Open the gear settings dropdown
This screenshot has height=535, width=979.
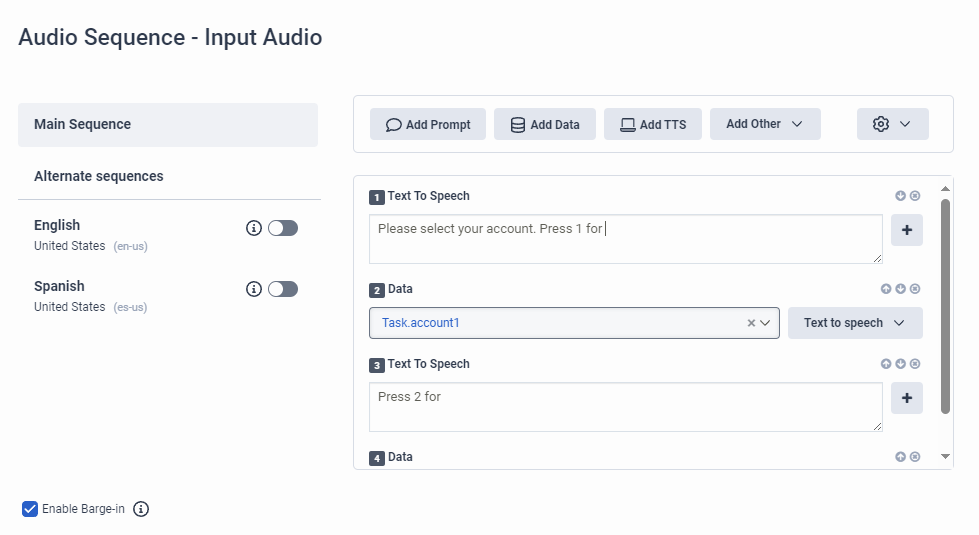coord(892,124)
